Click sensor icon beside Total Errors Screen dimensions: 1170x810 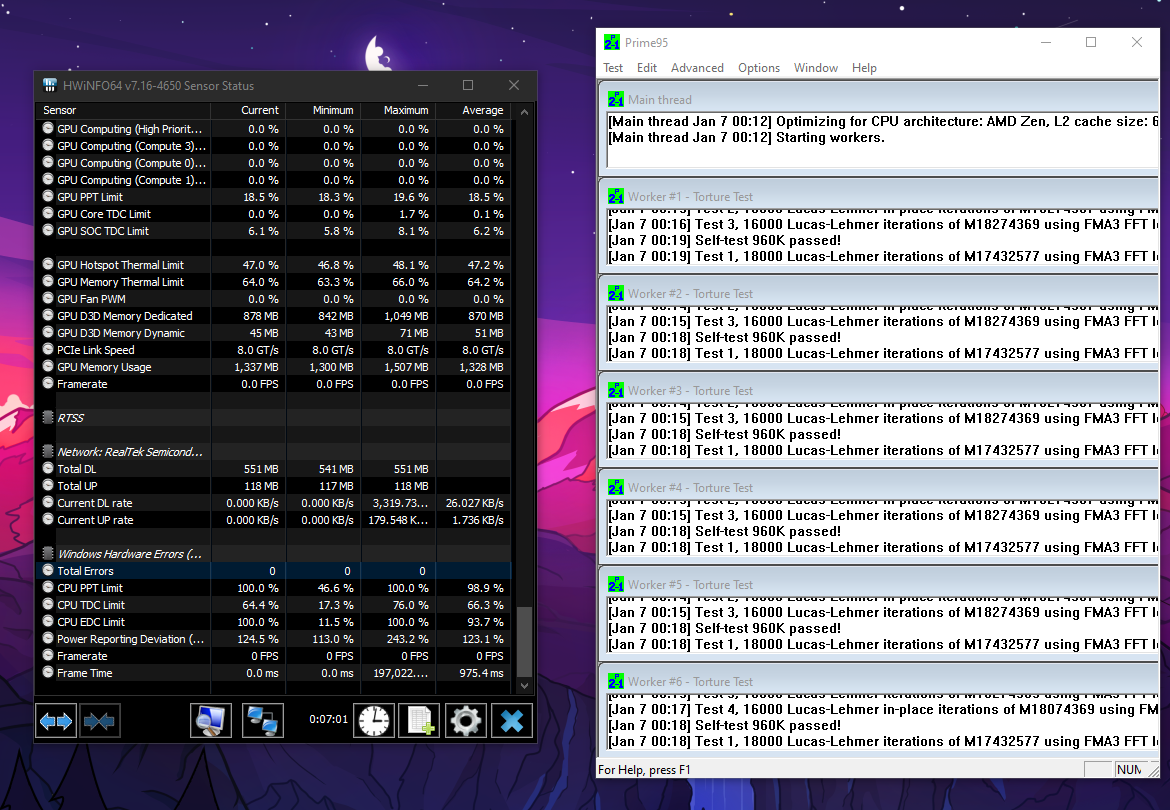coord(48,570)
